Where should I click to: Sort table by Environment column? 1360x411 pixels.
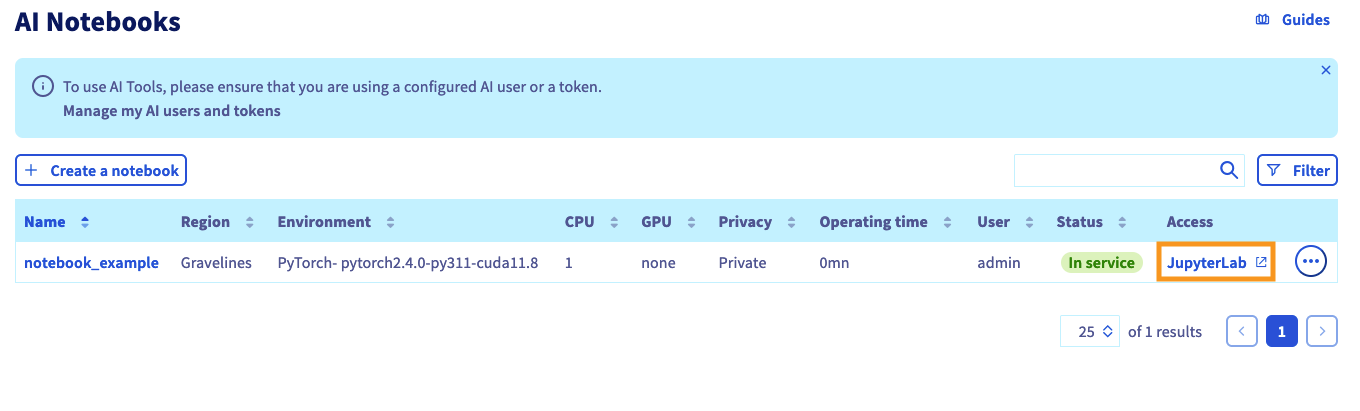390,222
